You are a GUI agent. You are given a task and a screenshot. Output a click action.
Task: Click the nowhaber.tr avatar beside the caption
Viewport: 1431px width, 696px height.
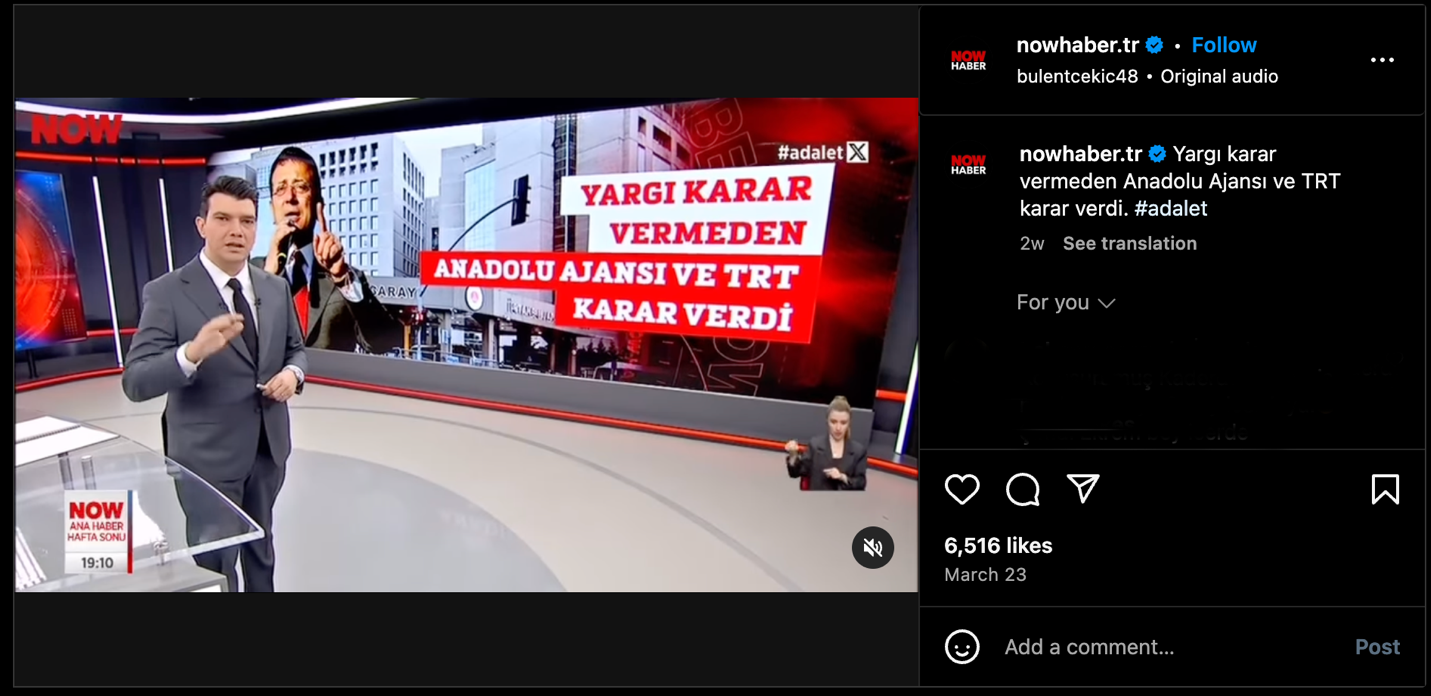coord(968,164)
